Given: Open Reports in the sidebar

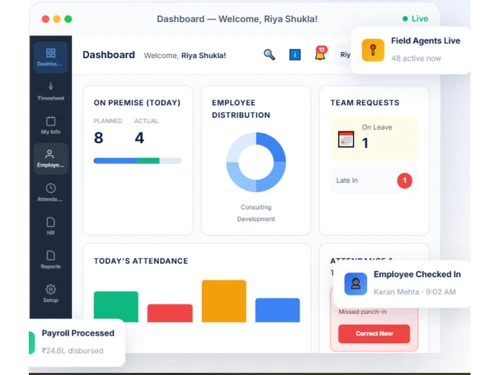Looking at the screenshot, I should coord(51,260).
